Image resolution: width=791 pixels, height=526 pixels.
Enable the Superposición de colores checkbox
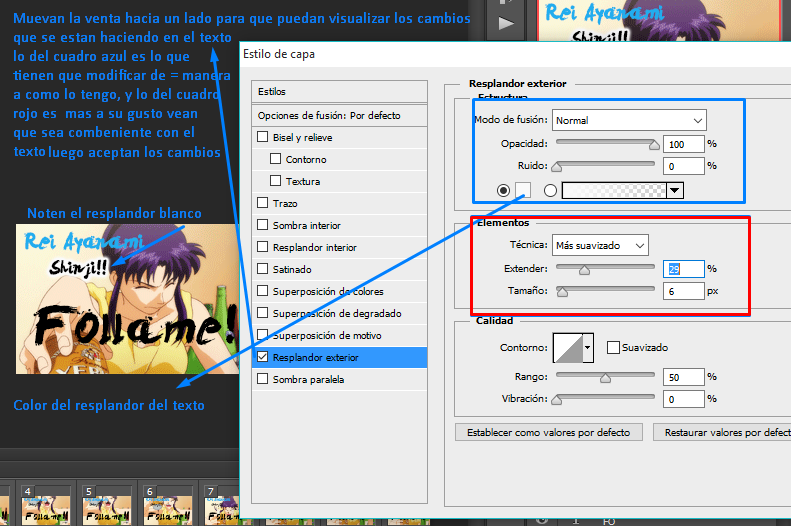262,290
